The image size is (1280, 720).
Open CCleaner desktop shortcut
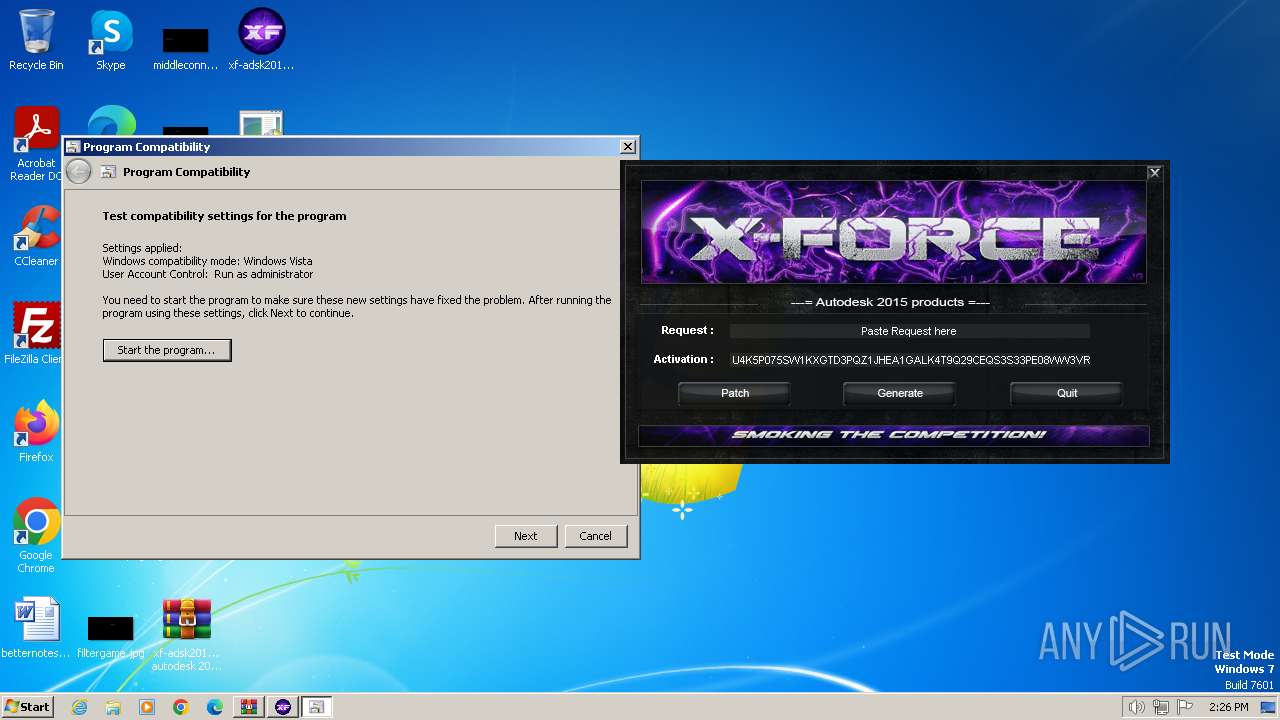click(36, 236)
